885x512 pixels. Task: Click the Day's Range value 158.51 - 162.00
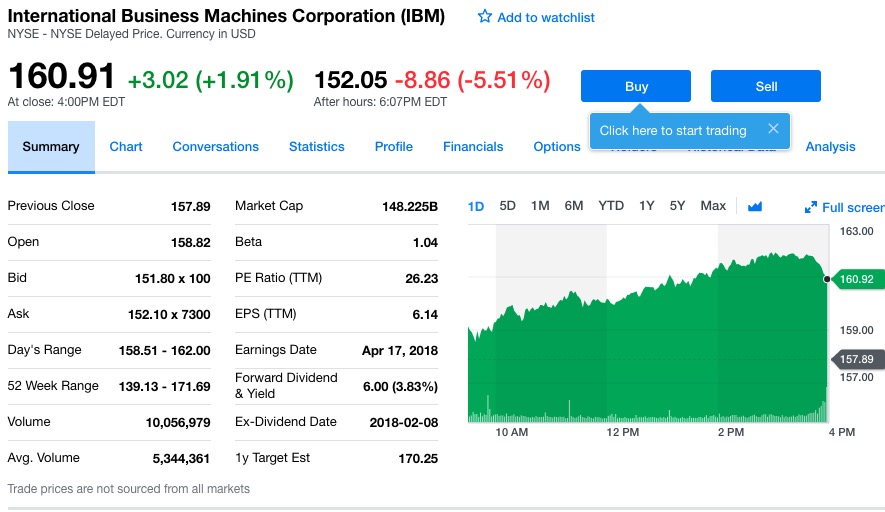(164, 351)
